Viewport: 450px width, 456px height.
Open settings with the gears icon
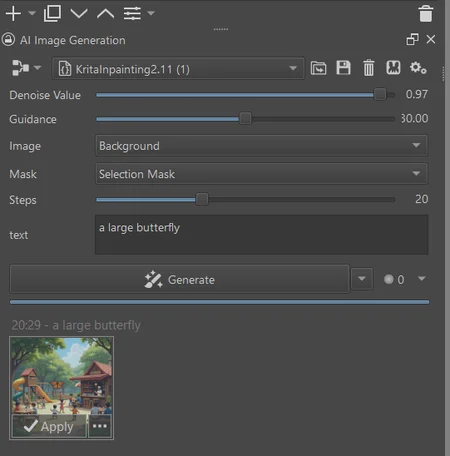[418, 68]
